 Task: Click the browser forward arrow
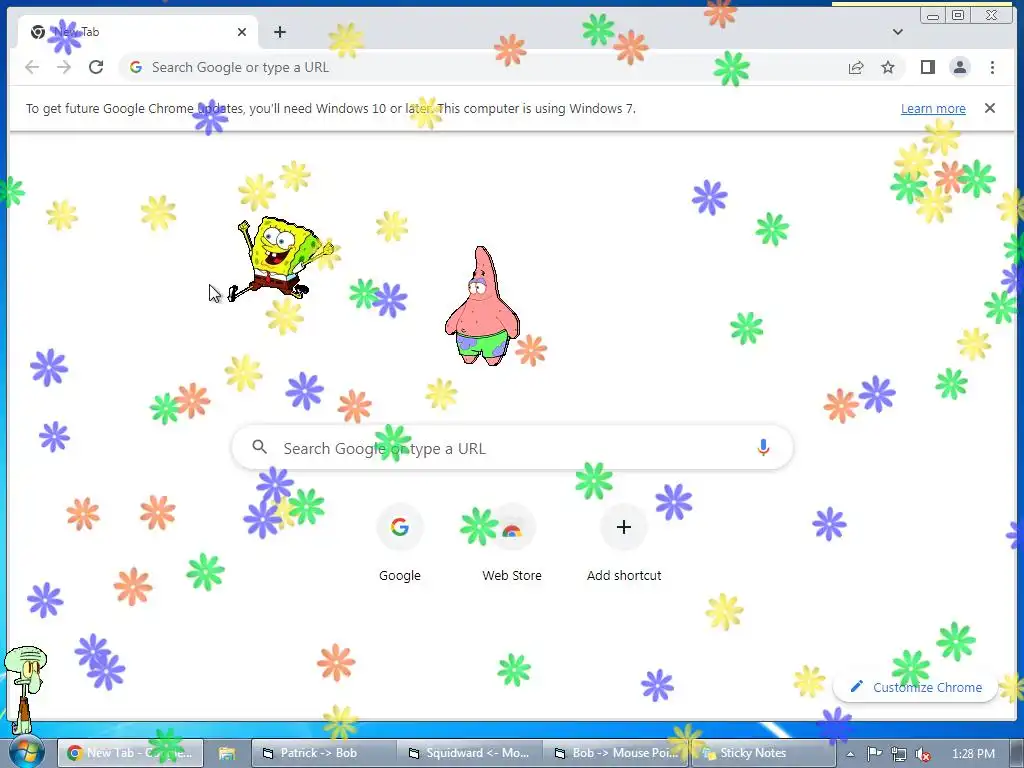click(x=63, y=67)
